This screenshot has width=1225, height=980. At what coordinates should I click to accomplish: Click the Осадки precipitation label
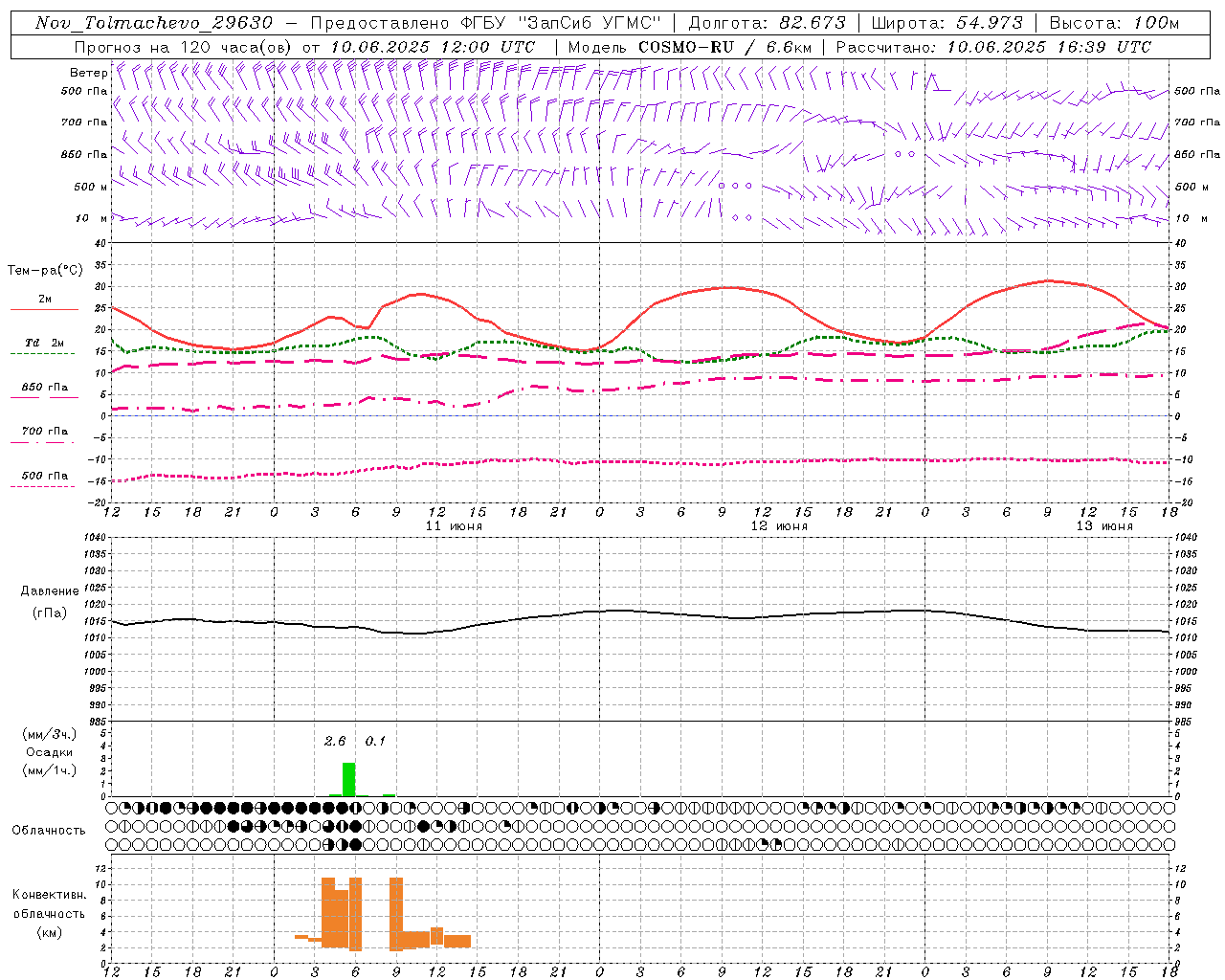[50, 752]
